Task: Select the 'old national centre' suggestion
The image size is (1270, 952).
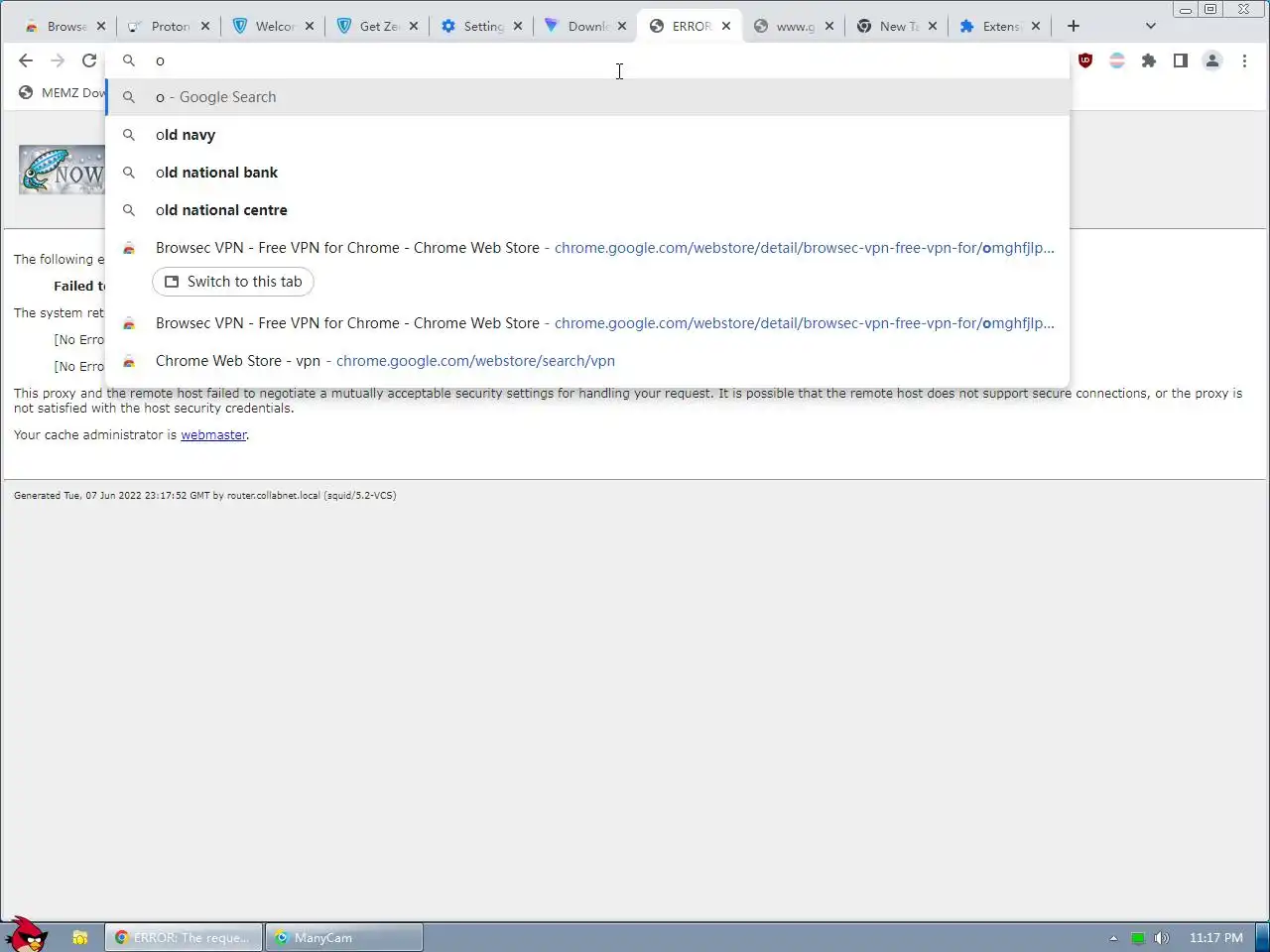Action: (587, 210)
